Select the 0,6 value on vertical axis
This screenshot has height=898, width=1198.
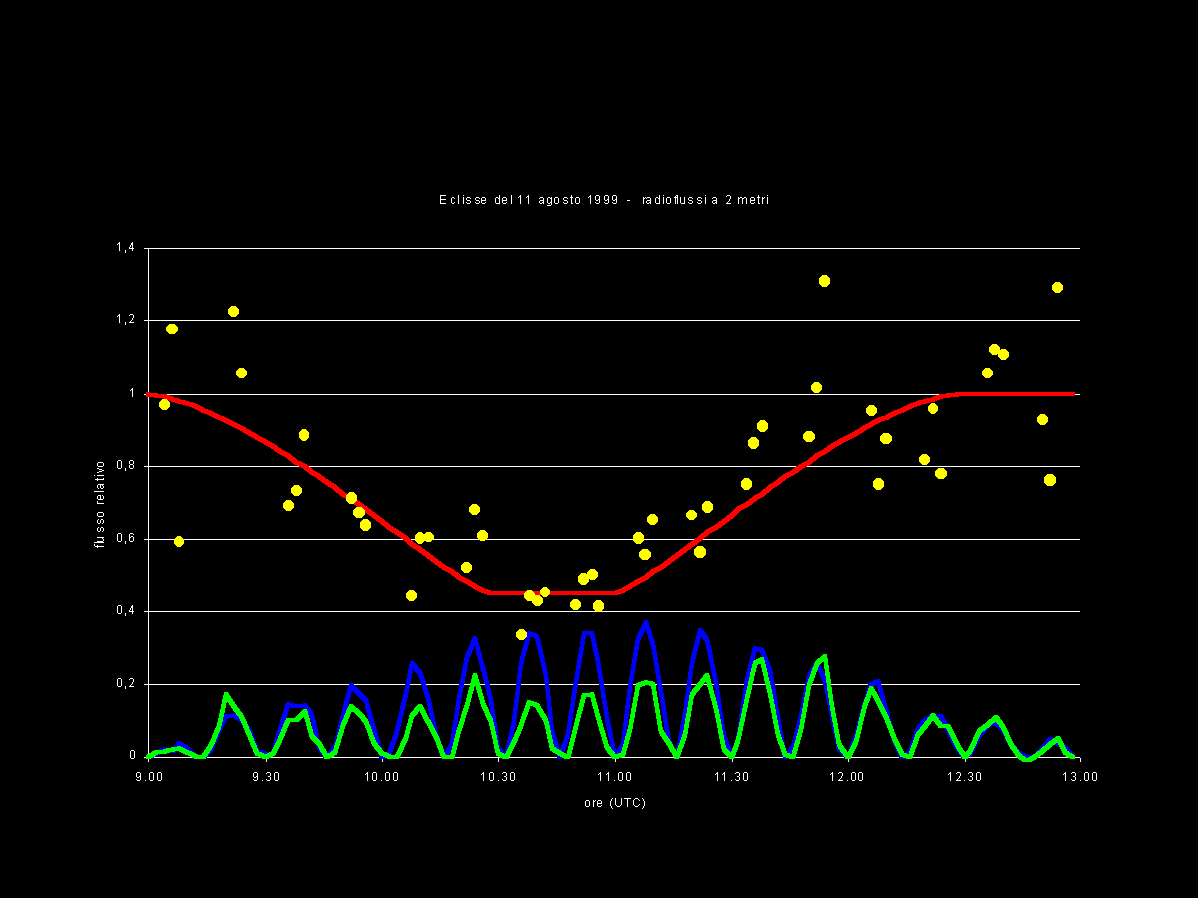[x=126, y=539]
